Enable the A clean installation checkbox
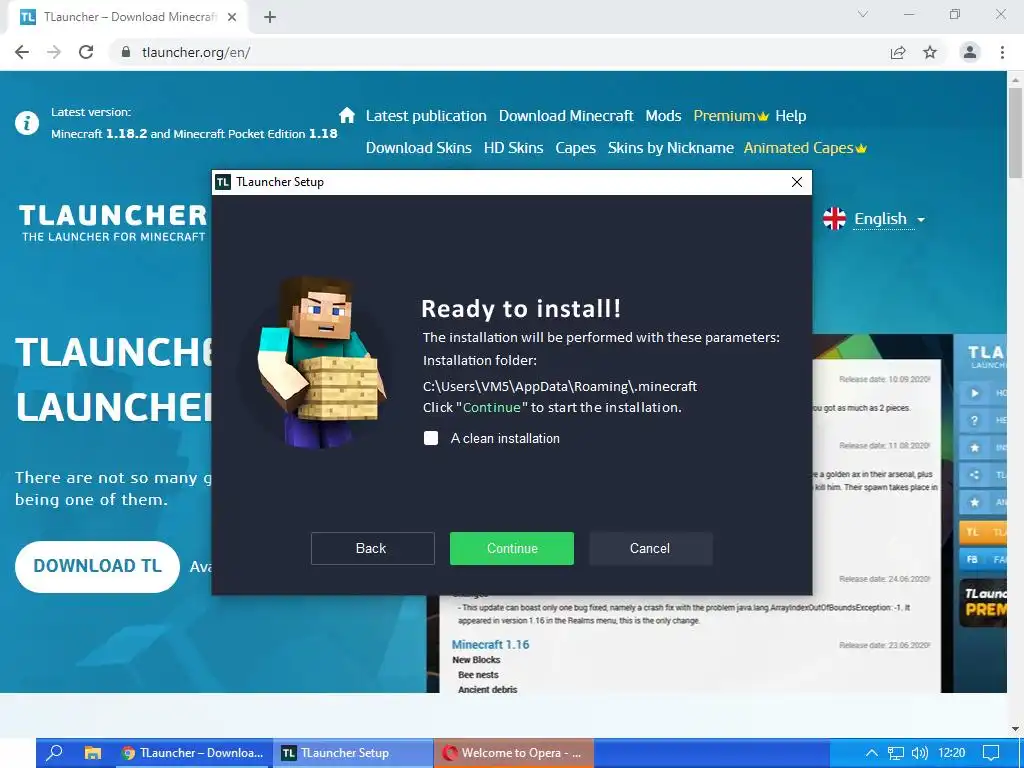Image resolution: width=1024 pixels, height=768 pixels. click(431, 438)
